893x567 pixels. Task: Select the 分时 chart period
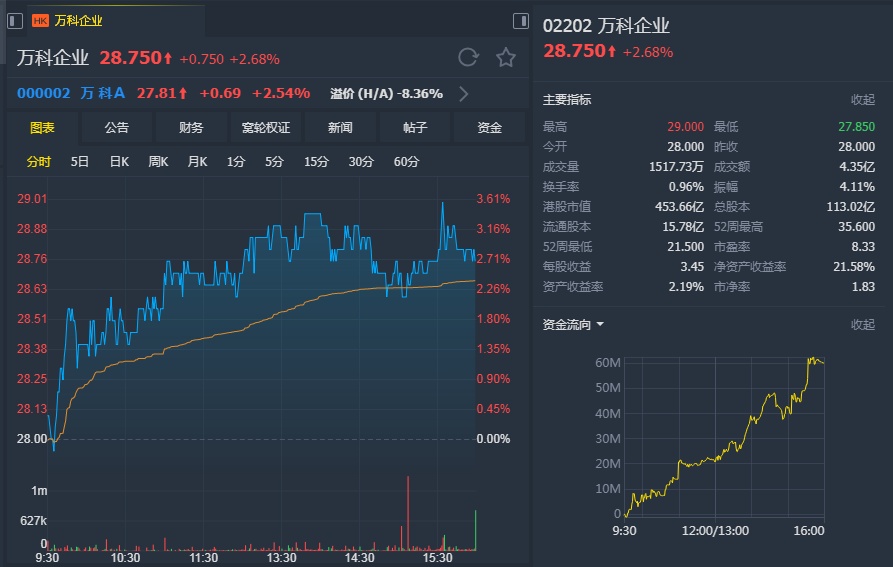(x=39, y=162)
